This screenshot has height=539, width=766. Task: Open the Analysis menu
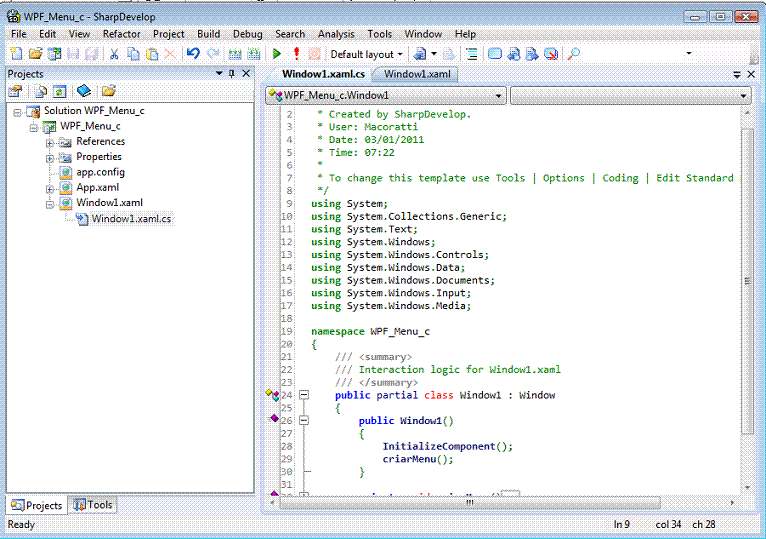[336, 34]
